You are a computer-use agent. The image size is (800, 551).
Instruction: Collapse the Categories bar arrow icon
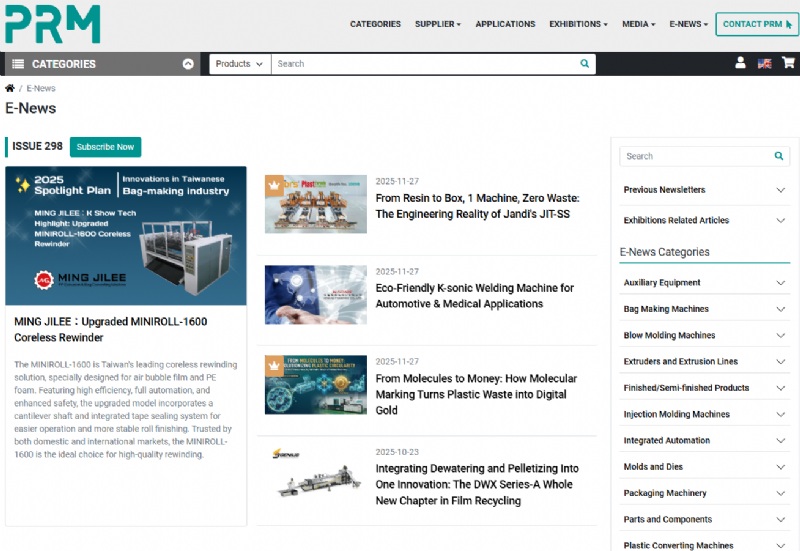pos(188,64)
